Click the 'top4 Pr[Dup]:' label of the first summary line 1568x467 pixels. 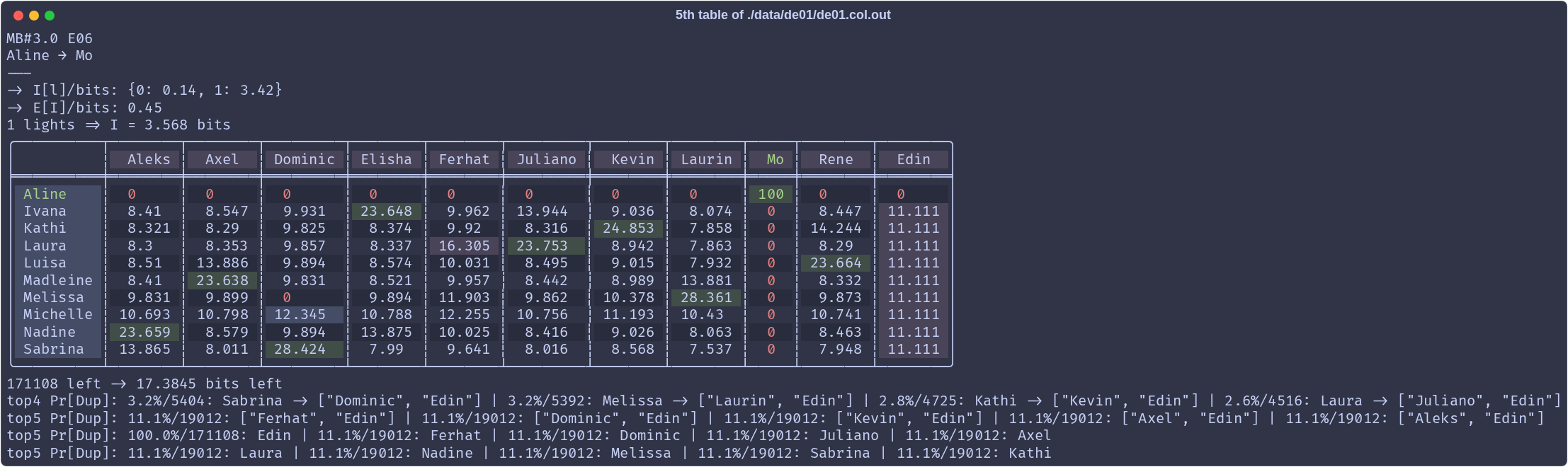[x=62, y=400]
